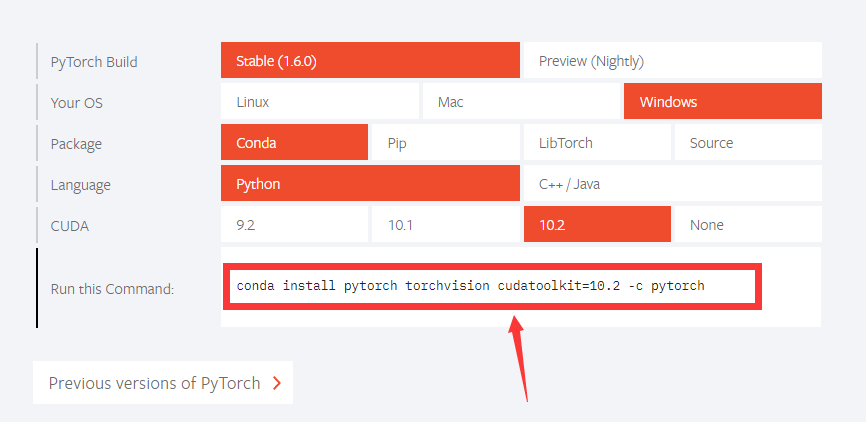The image size is (866, 422).
Task: Click the Run this Command label
Action: (112, 289)
